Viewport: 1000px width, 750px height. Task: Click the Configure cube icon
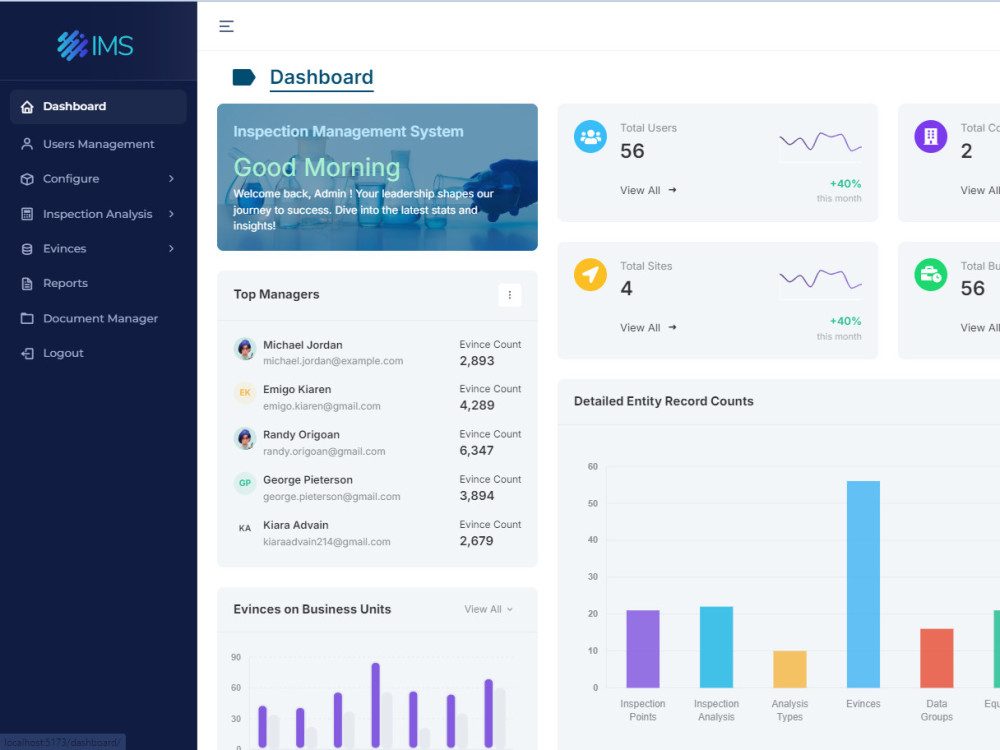(27, 179)
